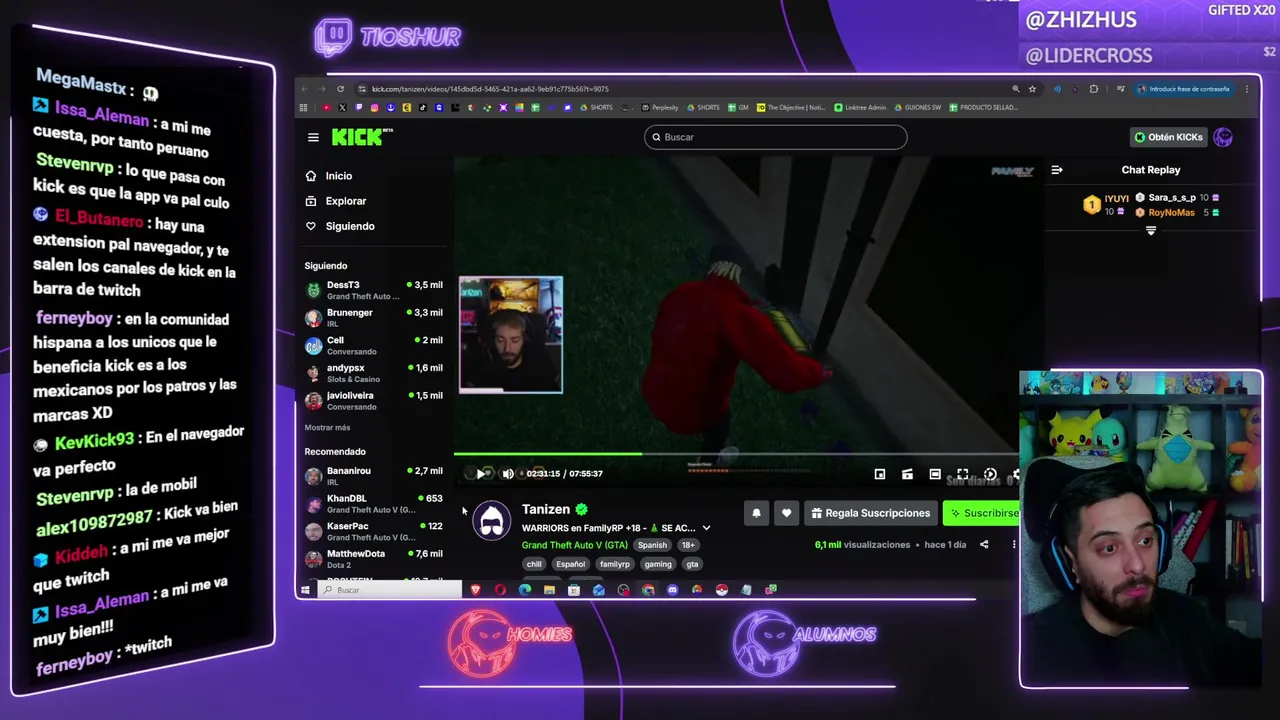Screen dimensions: 1280x720
Task: Open Tanizen's profile avatar
Action: coord(491,520)
